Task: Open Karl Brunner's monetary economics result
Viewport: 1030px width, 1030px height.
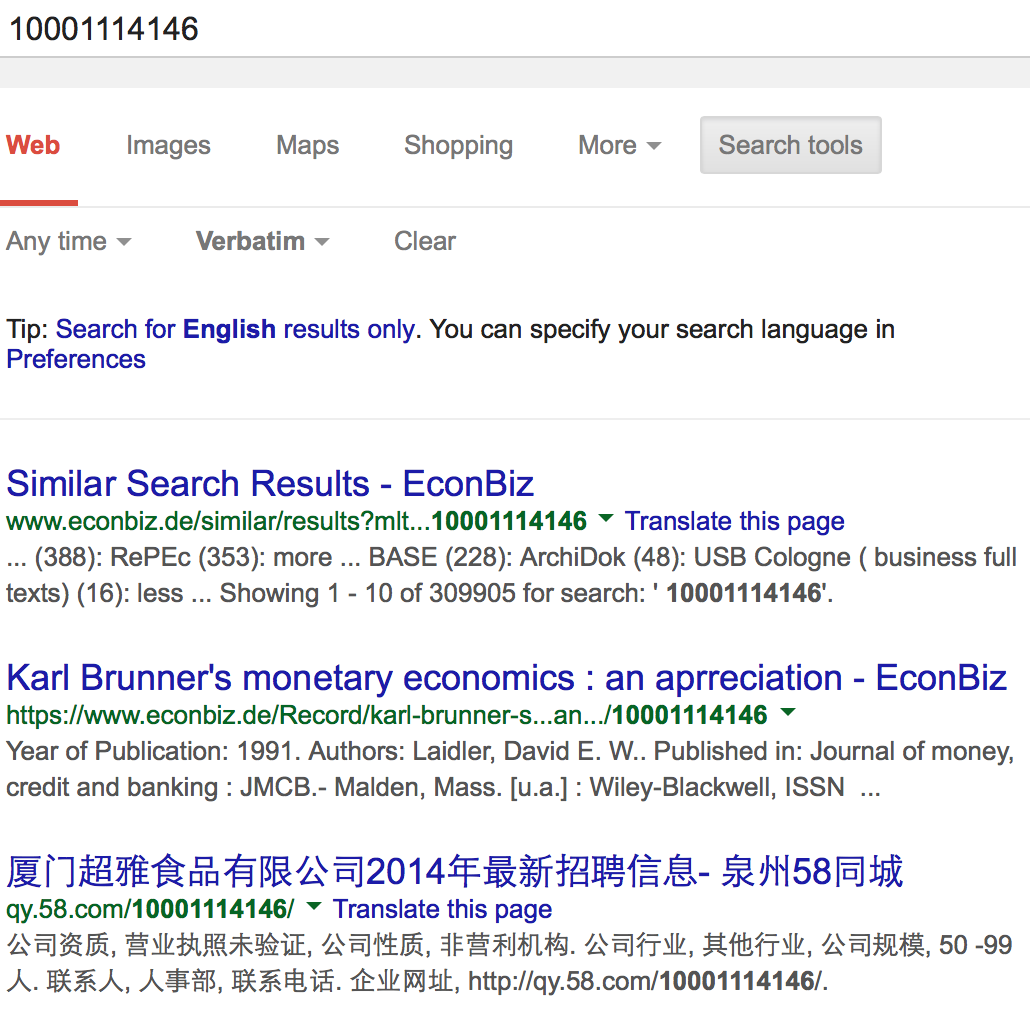Action: (x=506, y=678)
